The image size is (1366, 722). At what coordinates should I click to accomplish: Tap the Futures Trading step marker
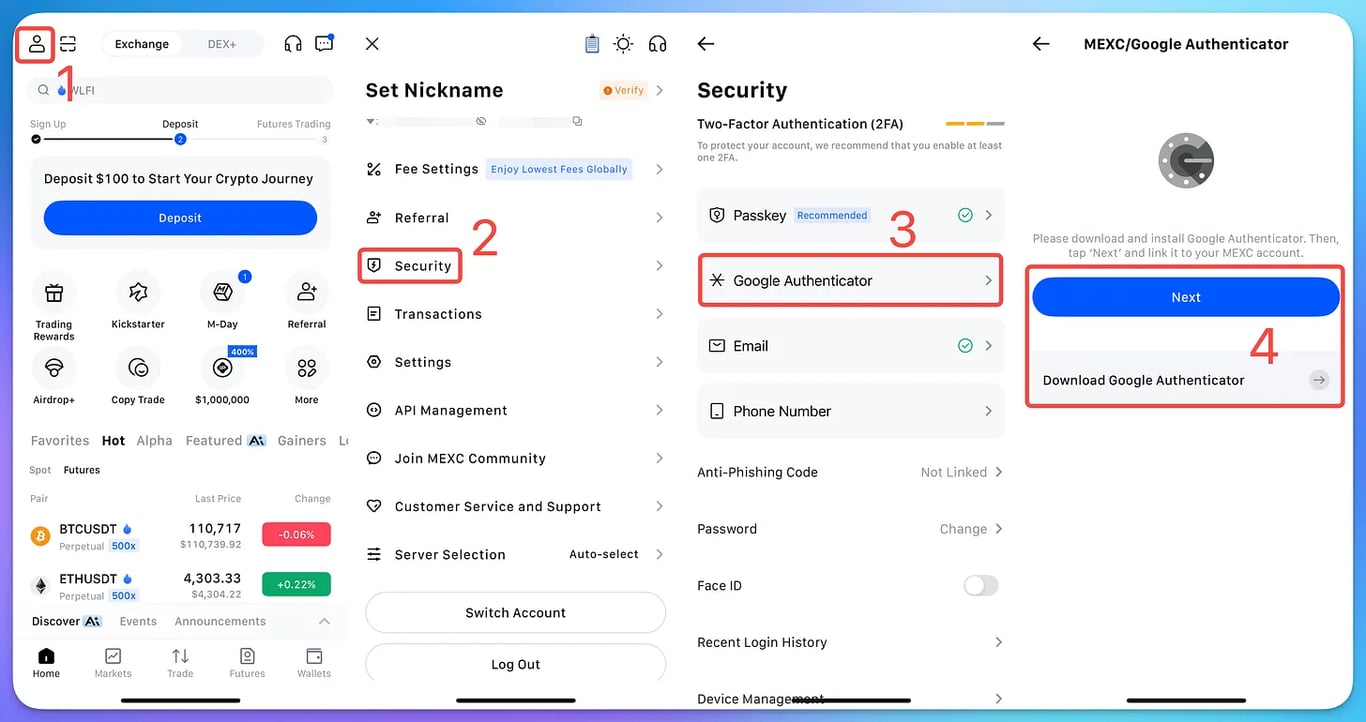point(324,139)
